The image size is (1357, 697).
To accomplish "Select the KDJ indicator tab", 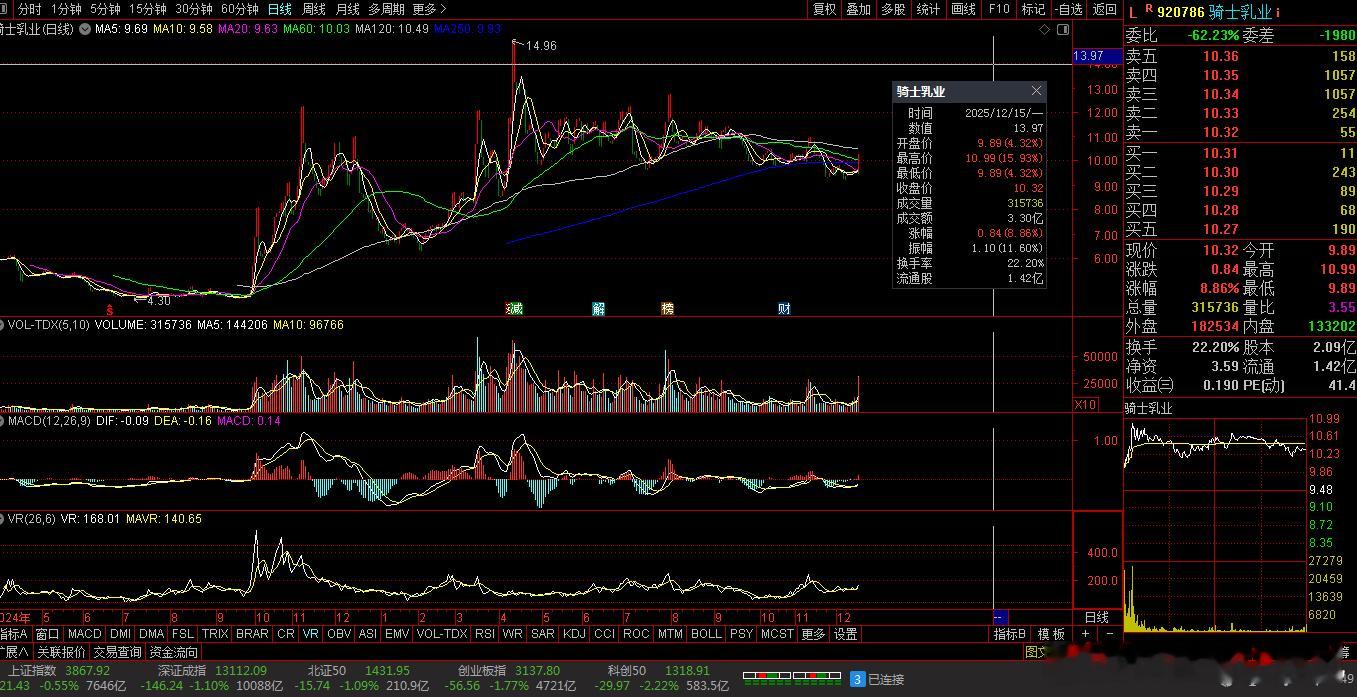I will 574,633.
